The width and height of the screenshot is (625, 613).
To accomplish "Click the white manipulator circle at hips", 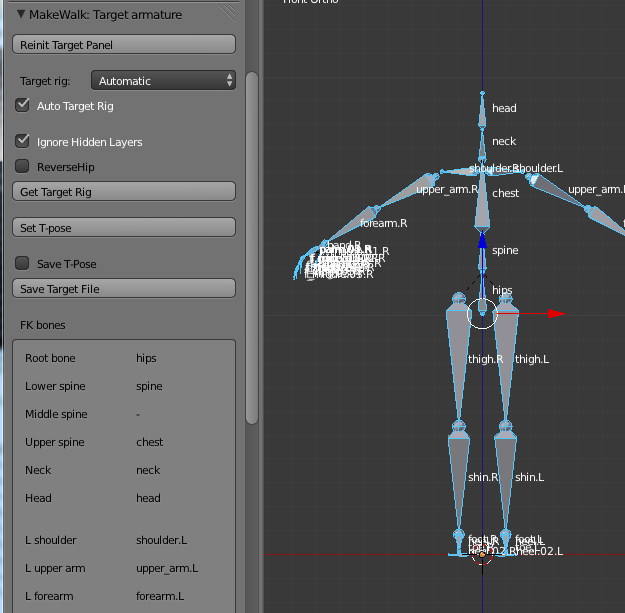I will (482, 314).
